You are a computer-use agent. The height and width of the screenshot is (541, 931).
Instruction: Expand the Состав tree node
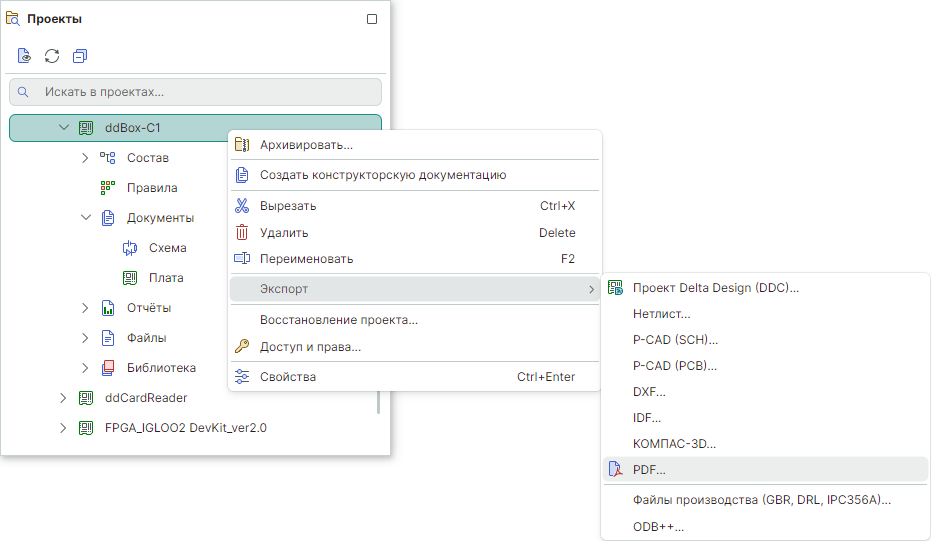click(86, 158)
